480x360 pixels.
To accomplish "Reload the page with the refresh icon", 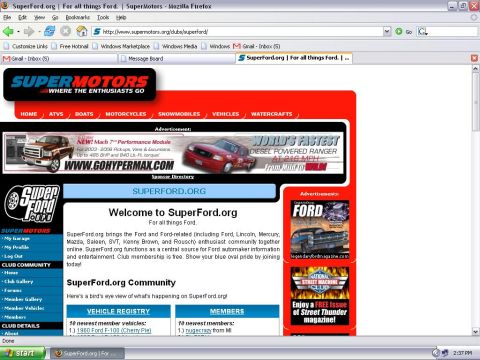I will [x=50, y=31].
